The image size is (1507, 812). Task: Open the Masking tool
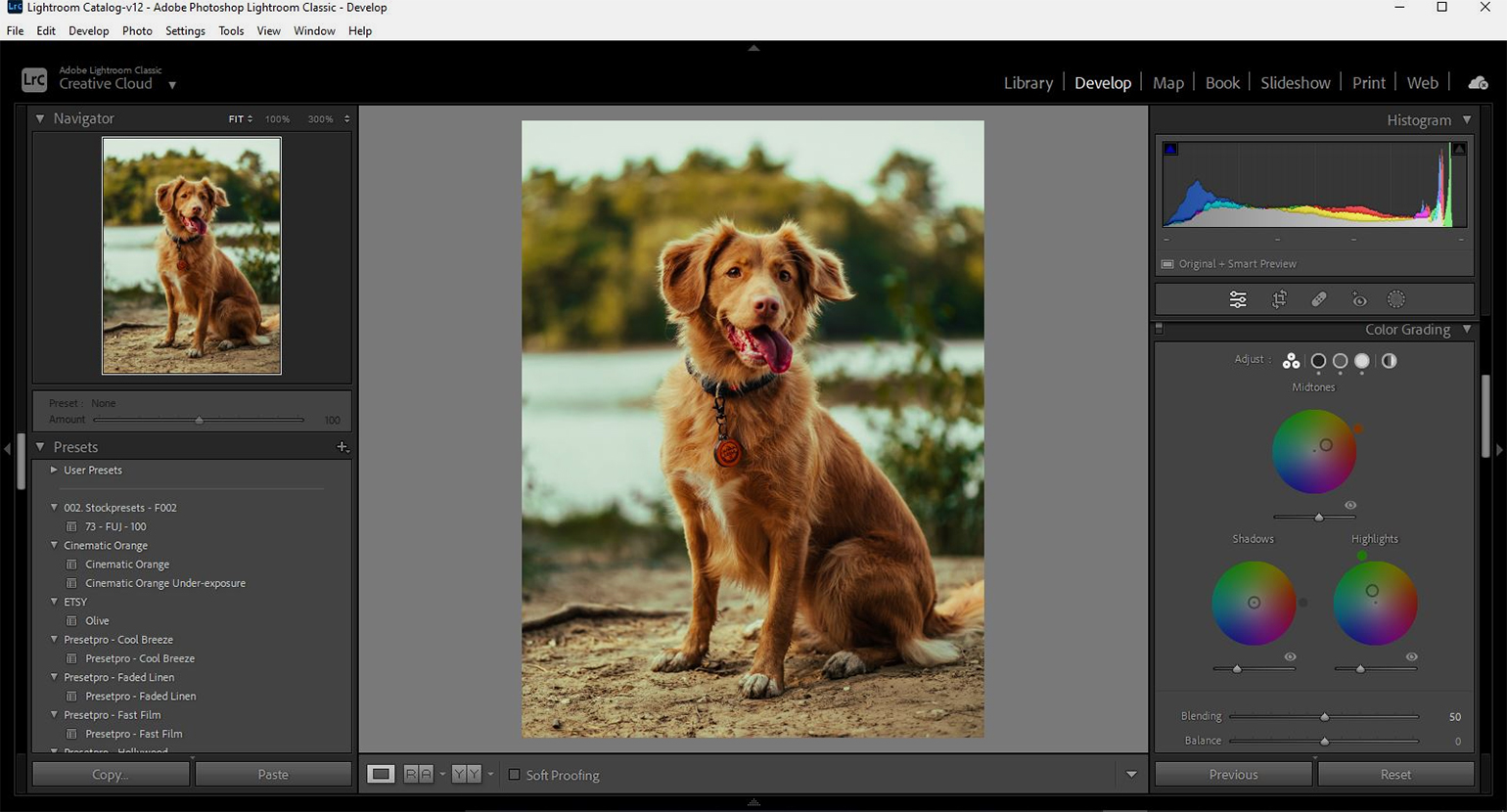pos(1396,299)
